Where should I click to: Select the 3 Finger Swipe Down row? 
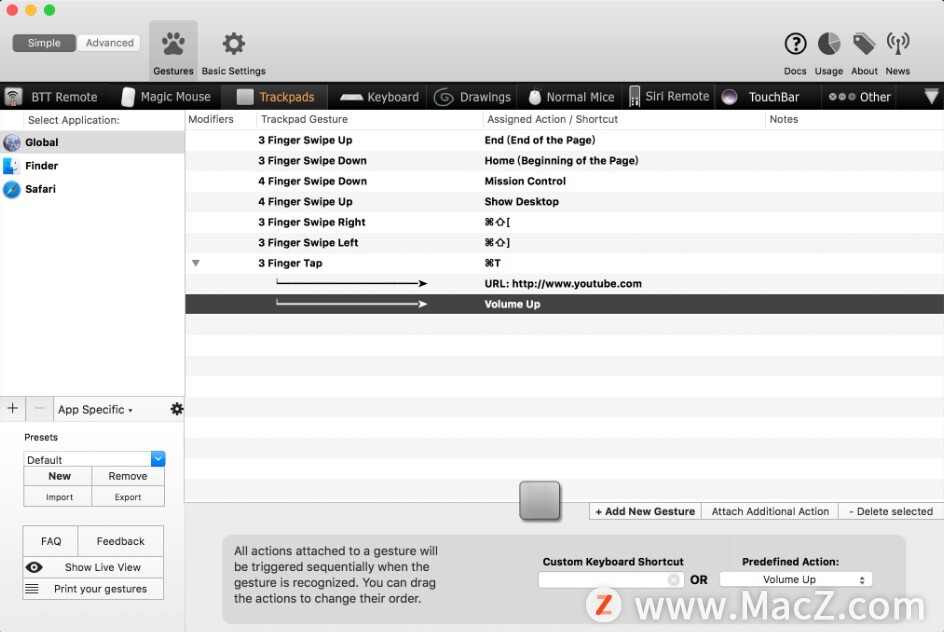(564, 161)
